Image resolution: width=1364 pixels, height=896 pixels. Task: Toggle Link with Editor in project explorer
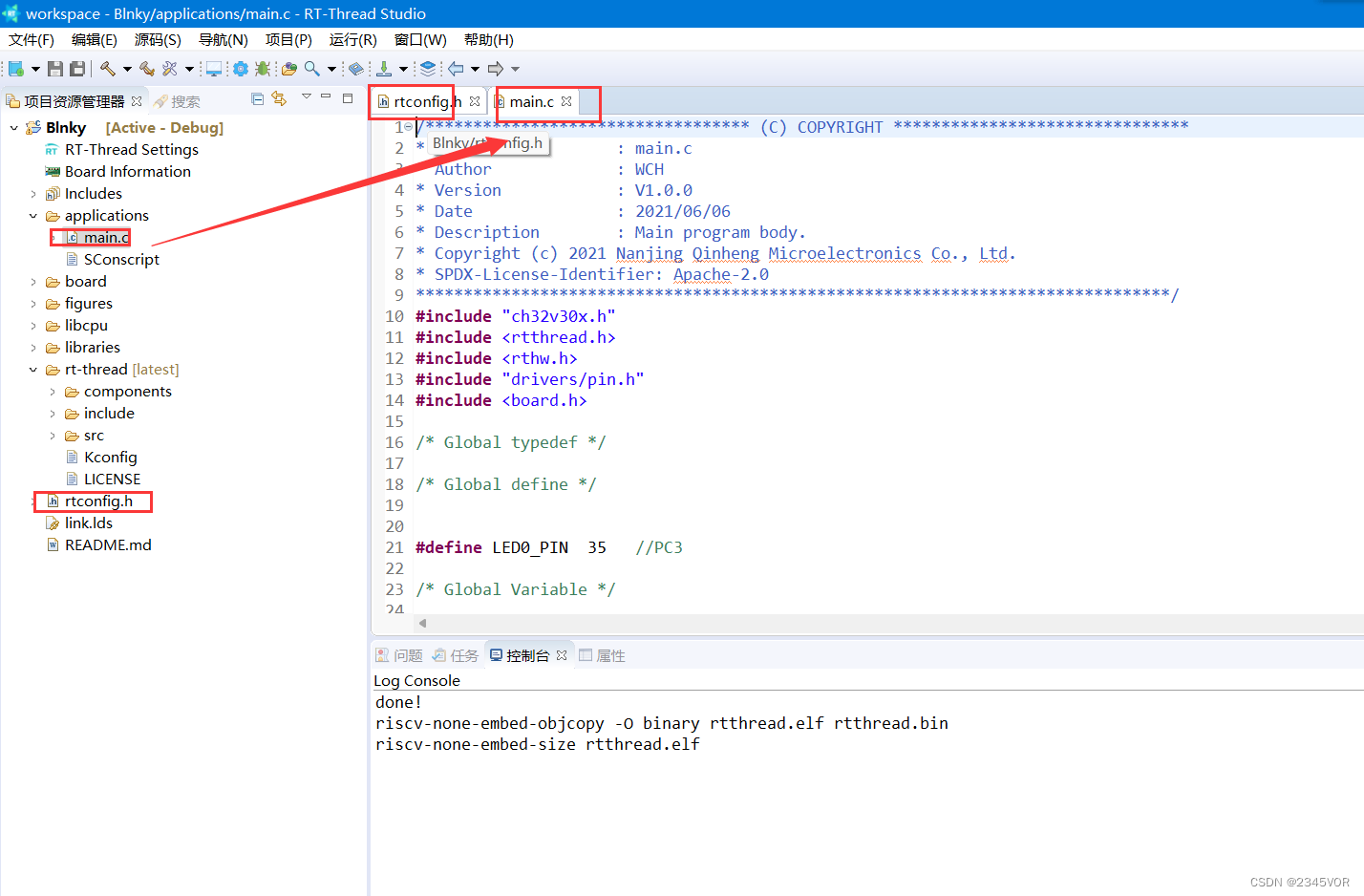tap(278, 98)
